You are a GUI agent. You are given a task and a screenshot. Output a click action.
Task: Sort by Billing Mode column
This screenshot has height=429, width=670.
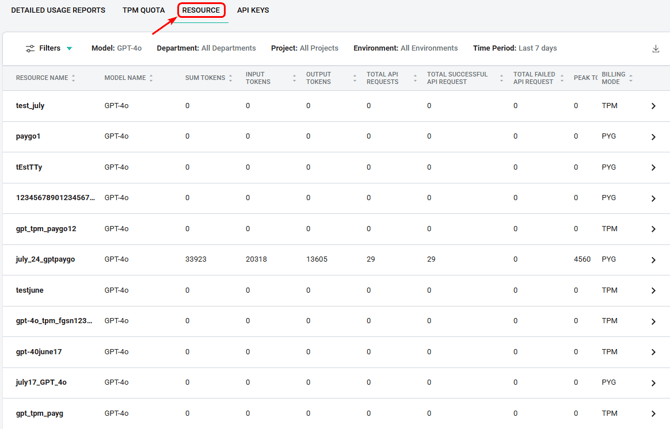pos(631,78)
